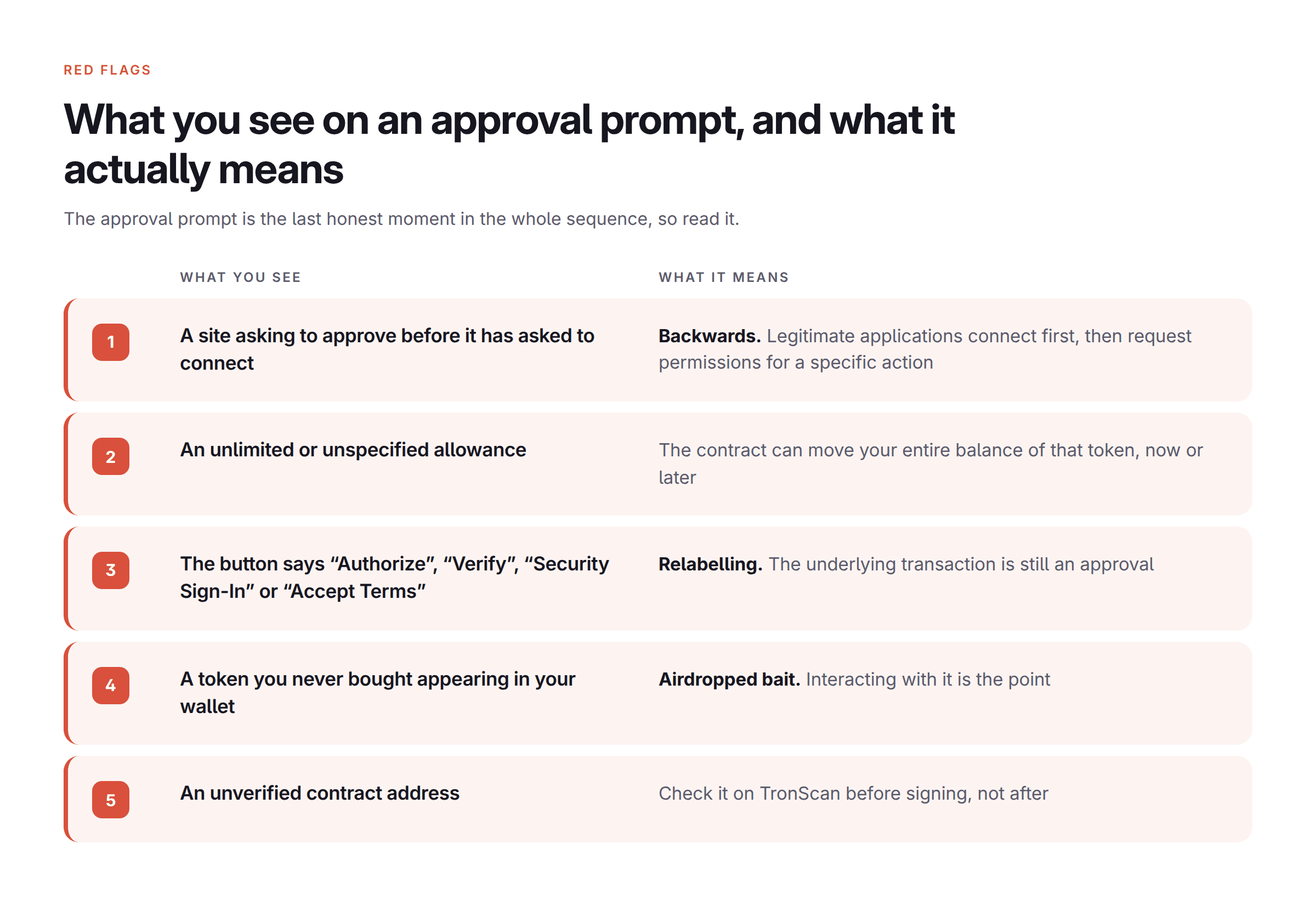Viewport: 1316px width, 905px height.
Task: Click the red number 4 badge
Action: pos(111,686)
